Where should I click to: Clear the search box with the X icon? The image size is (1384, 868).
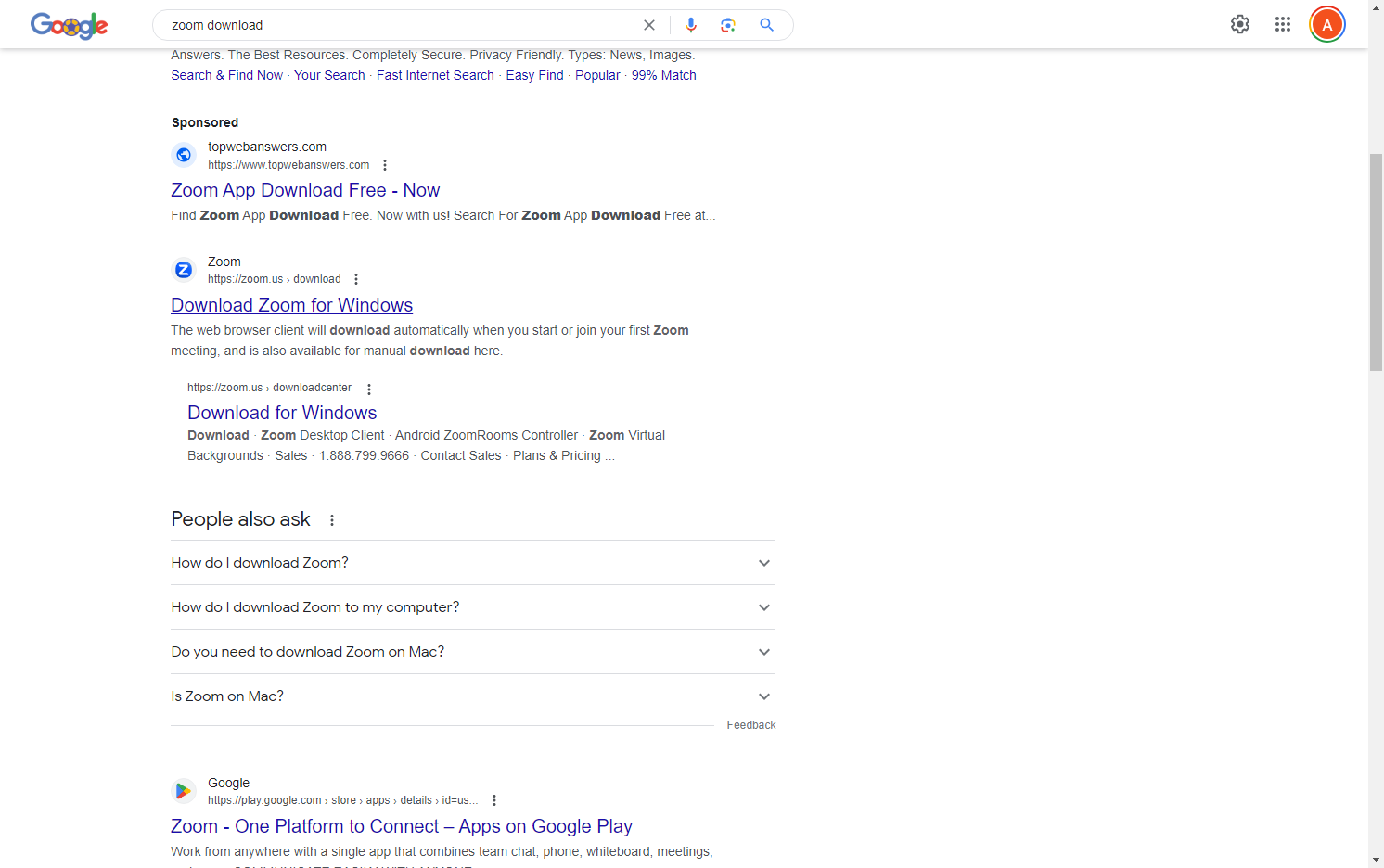(x=649, y=25)
